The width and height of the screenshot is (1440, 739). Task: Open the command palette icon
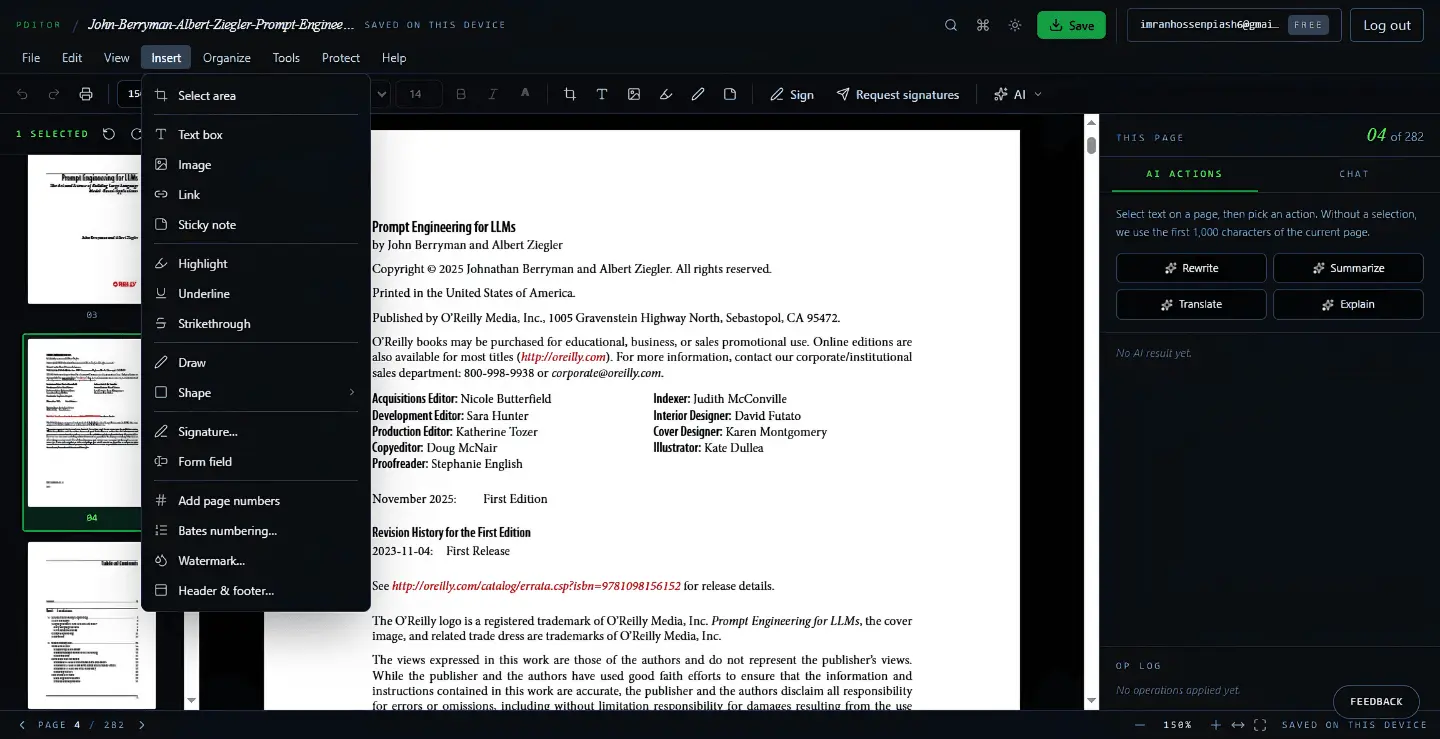(983, 25)
